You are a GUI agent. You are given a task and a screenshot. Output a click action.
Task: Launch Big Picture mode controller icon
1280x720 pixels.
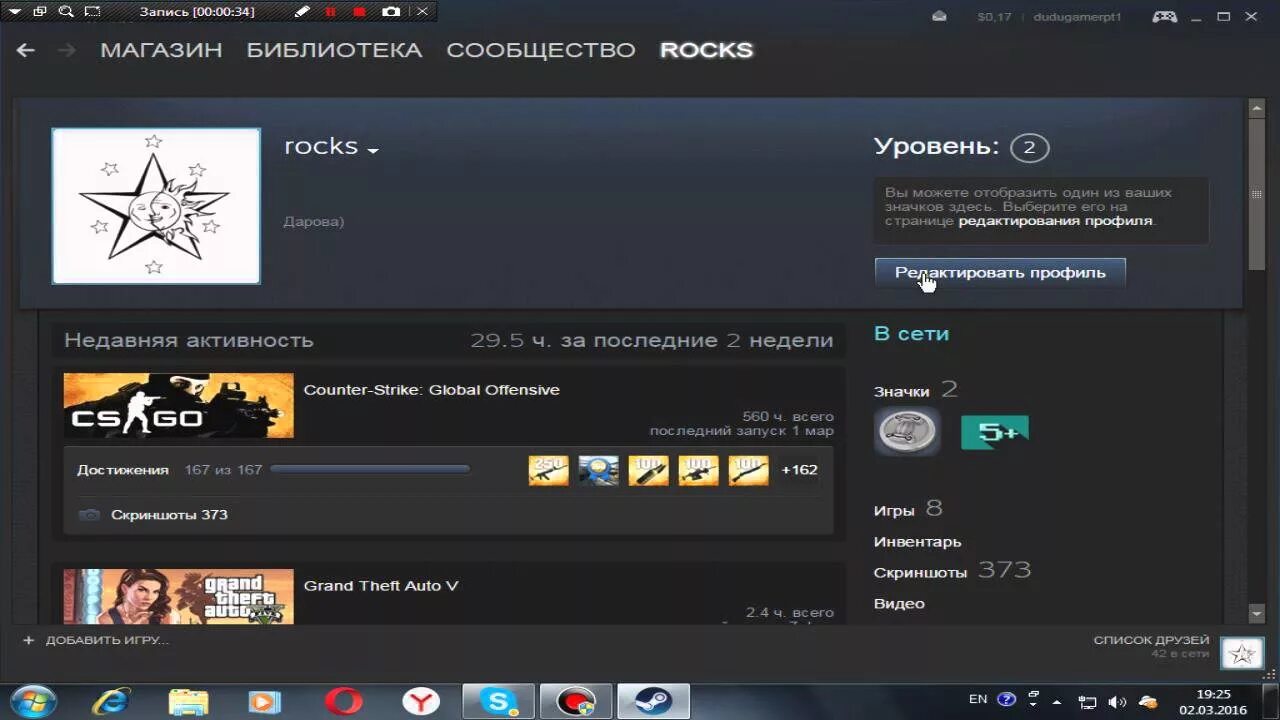tap(1164, 16)
